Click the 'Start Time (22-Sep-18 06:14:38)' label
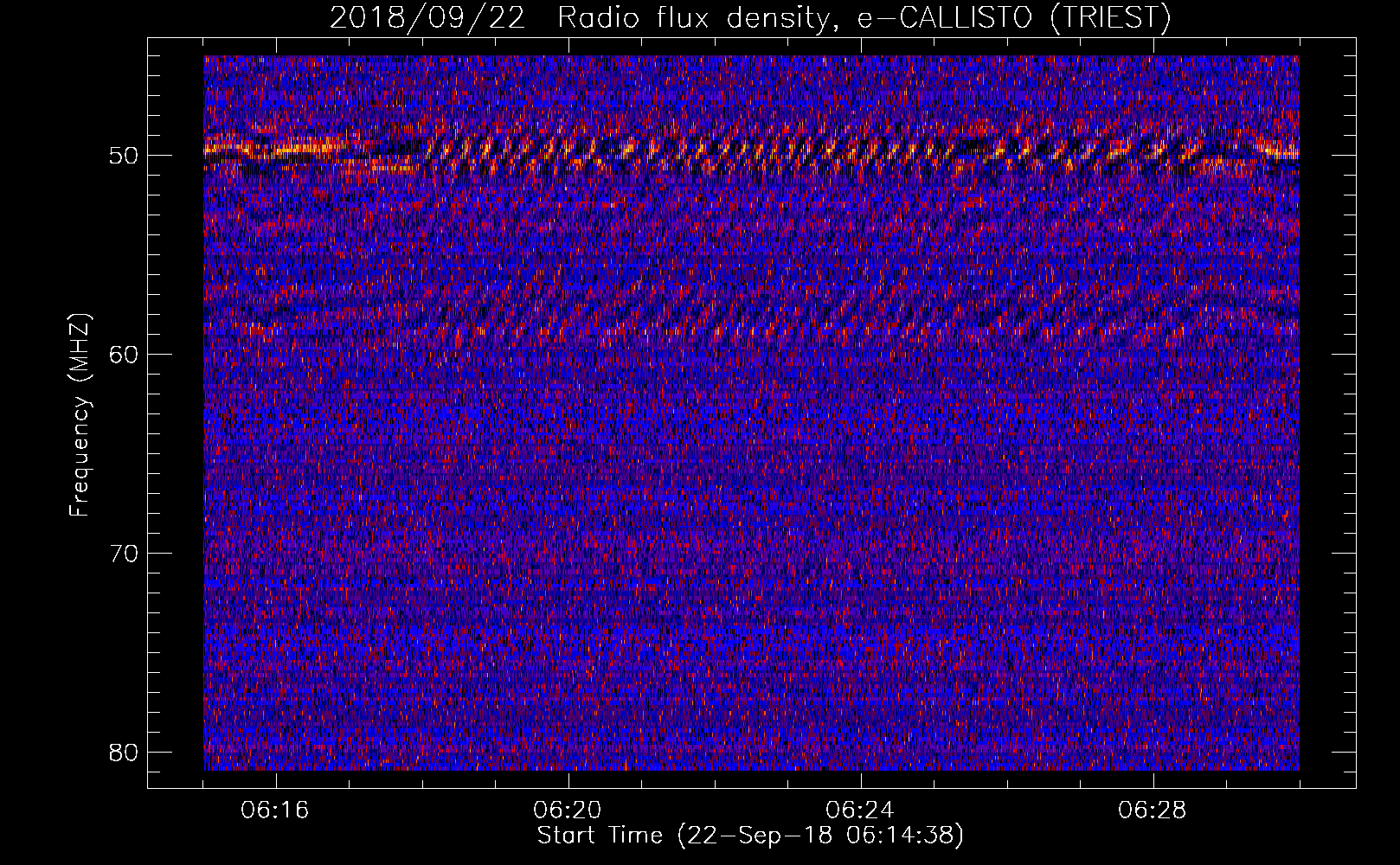The width and height of the screenshot is (1400, 865). [750, 836]
